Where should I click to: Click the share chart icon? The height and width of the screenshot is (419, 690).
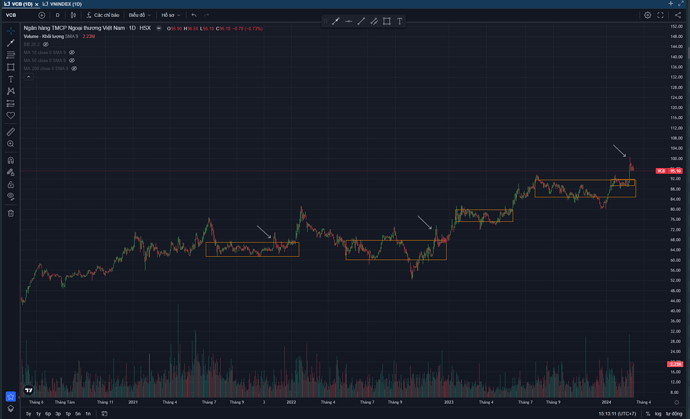coord(678,15)
